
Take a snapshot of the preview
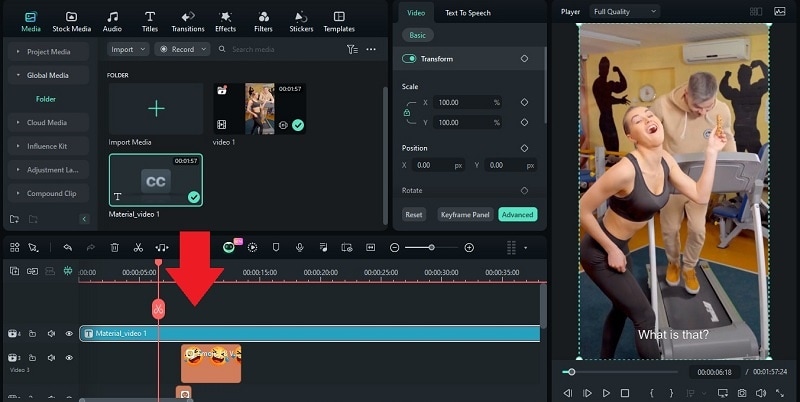742,393
